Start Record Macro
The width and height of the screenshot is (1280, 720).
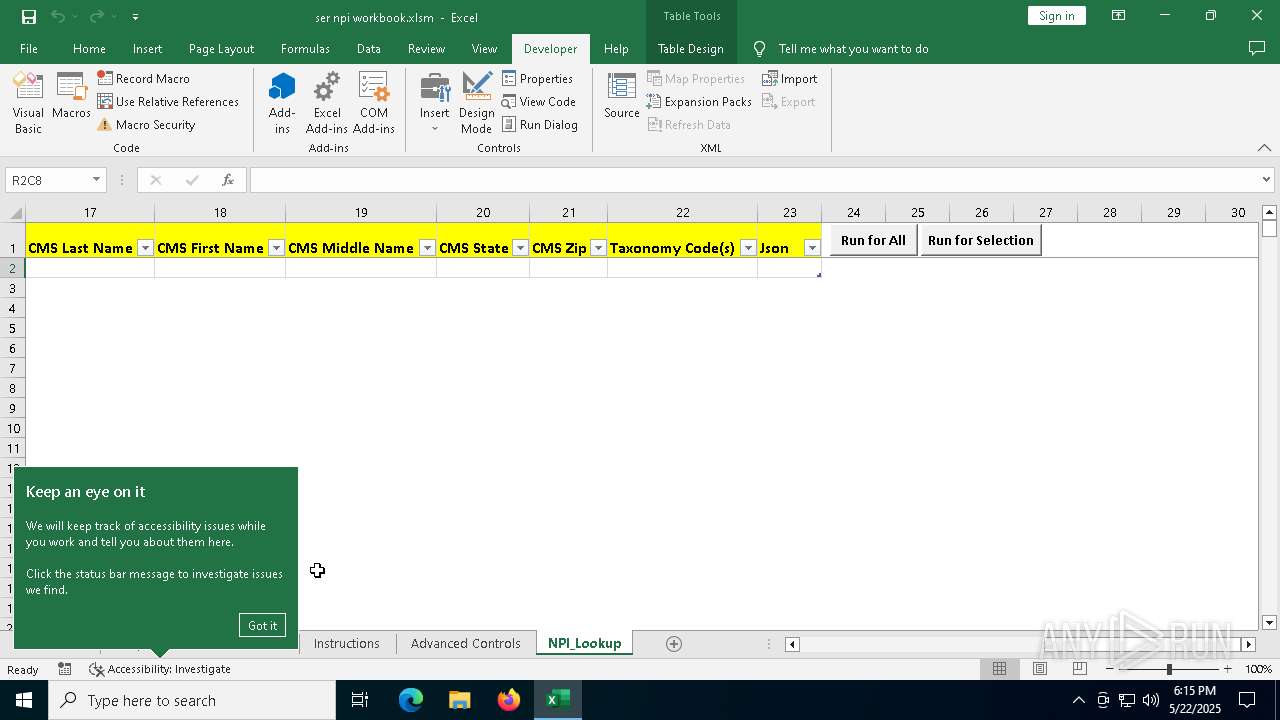(143, 78)
